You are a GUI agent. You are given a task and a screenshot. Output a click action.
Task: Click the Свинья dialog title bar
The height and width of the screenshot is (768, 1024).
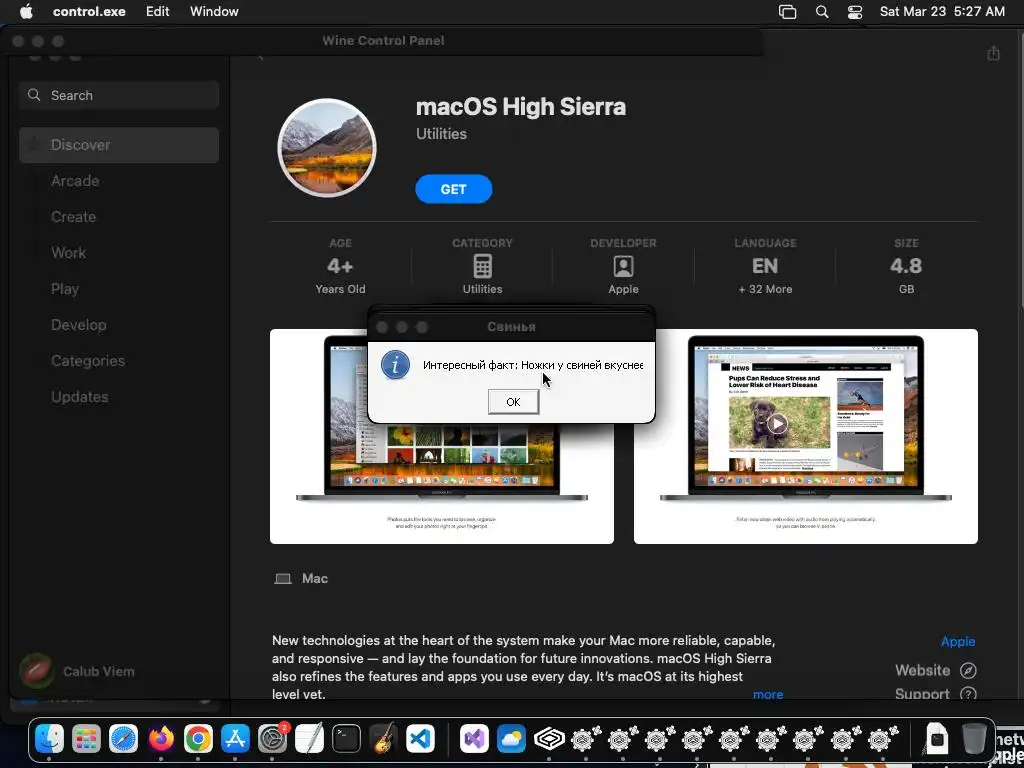(511, 327)
